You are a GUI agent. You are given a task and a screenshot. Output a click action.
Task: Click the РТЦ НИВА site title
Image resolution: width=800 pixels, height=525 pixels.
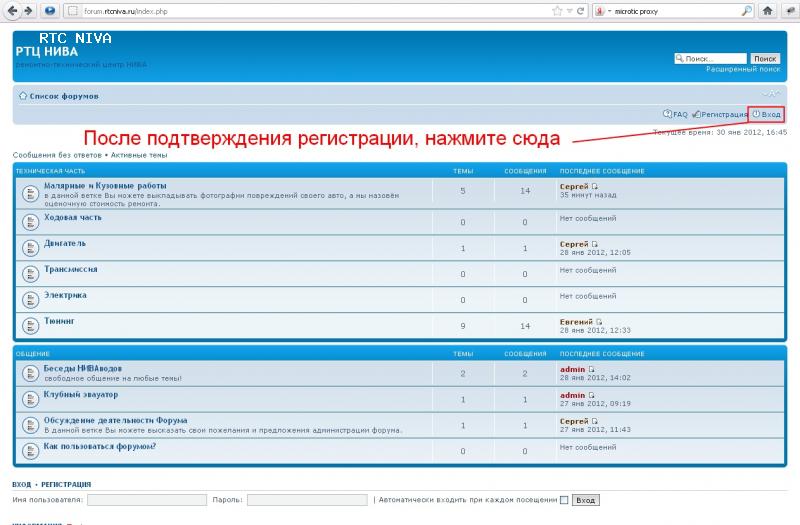[x=46, y=52]
